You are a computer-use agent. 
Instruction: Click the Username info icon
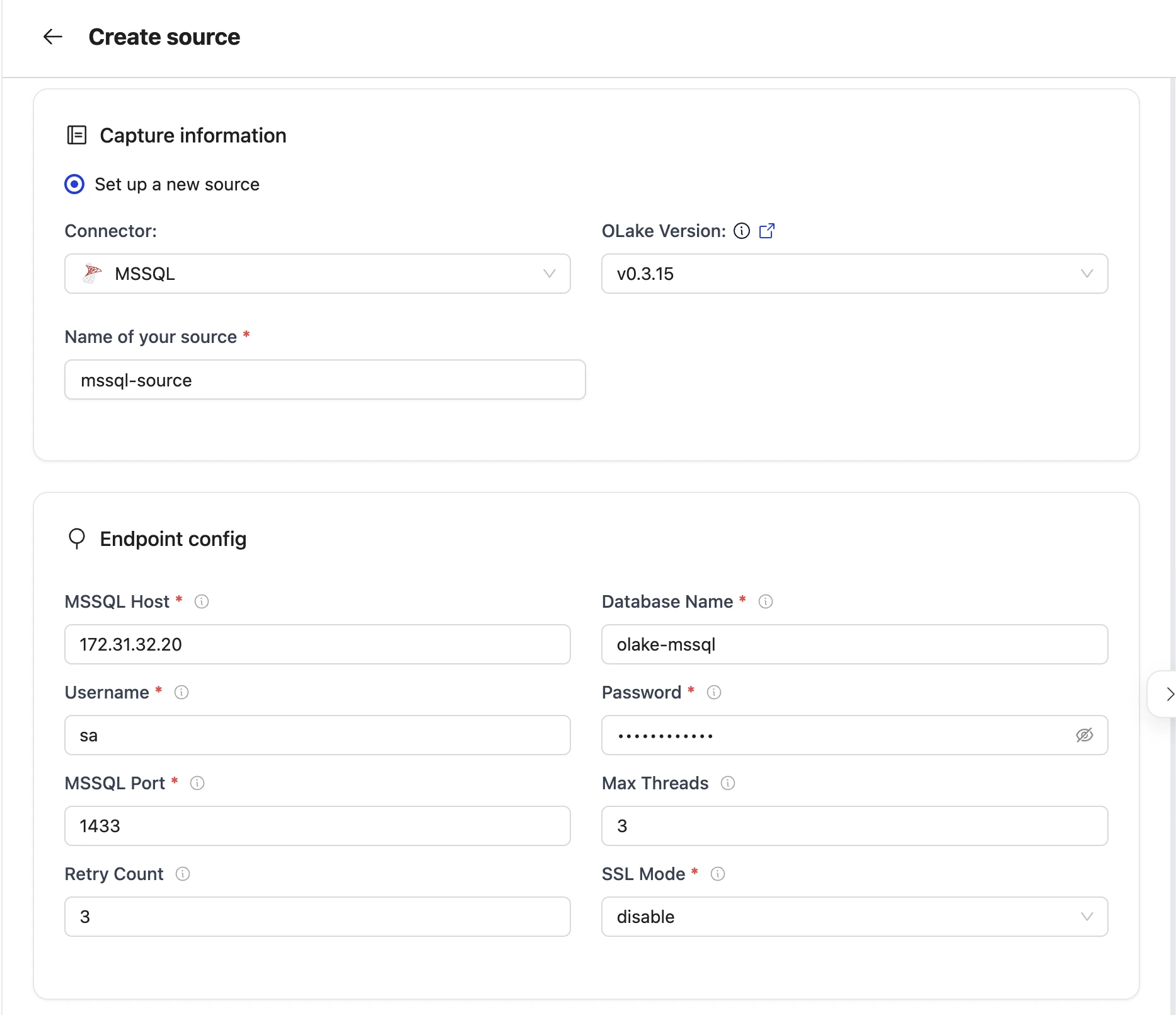182,692
